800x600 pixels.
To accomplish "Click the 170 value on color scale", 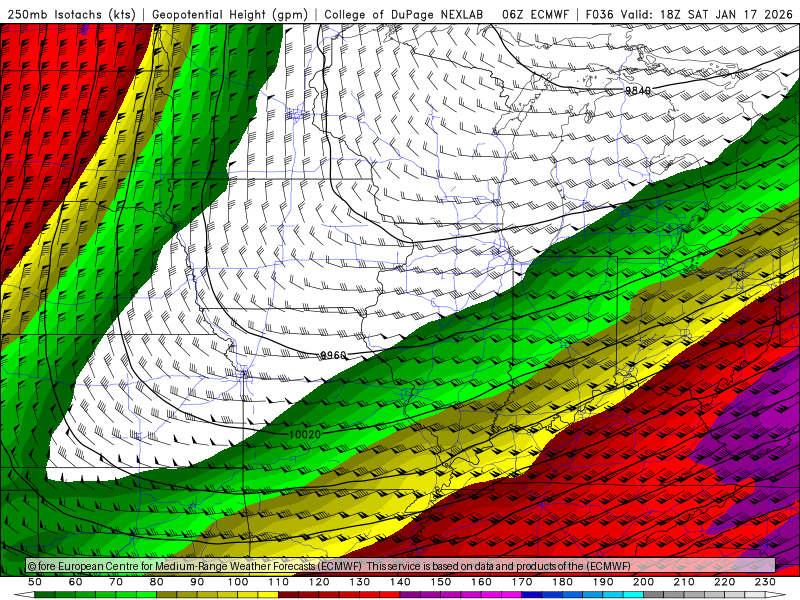I will tap(522, 582).
